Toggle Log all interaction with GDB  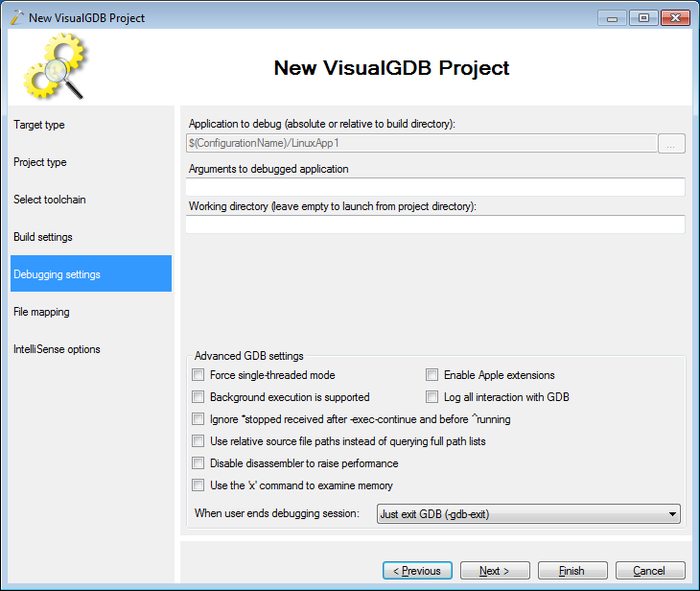coord(432,396)
